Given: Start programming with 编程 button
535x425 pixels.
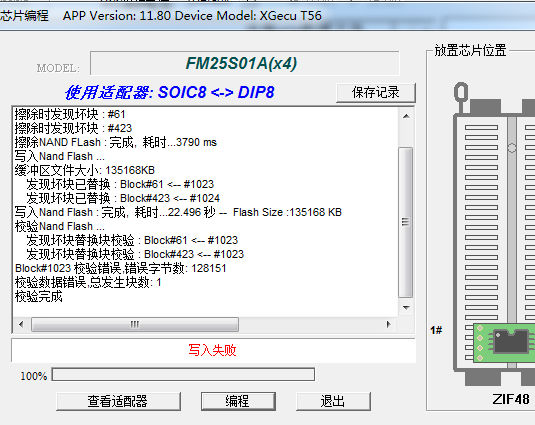Looking at the screenshot, I should click(238, 401).
